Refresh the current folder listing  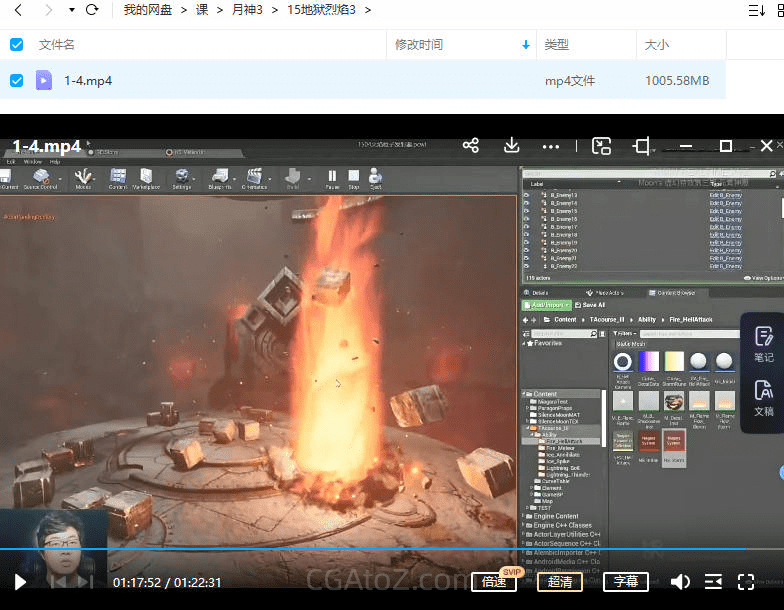[x=92, y=10]
